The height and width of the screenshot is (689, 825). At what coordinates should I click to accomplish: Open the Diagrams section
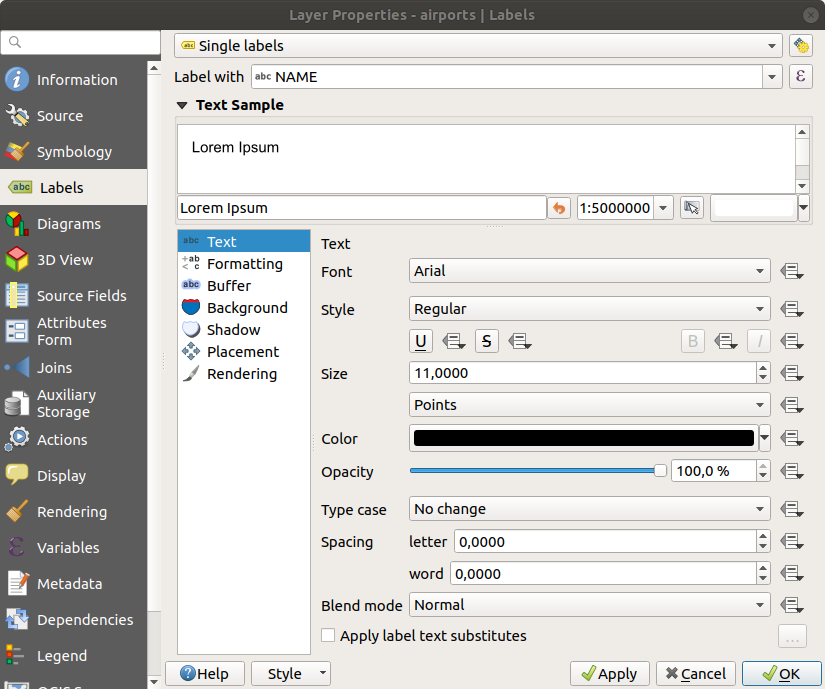pyautogui.click(x=74, y=224)
